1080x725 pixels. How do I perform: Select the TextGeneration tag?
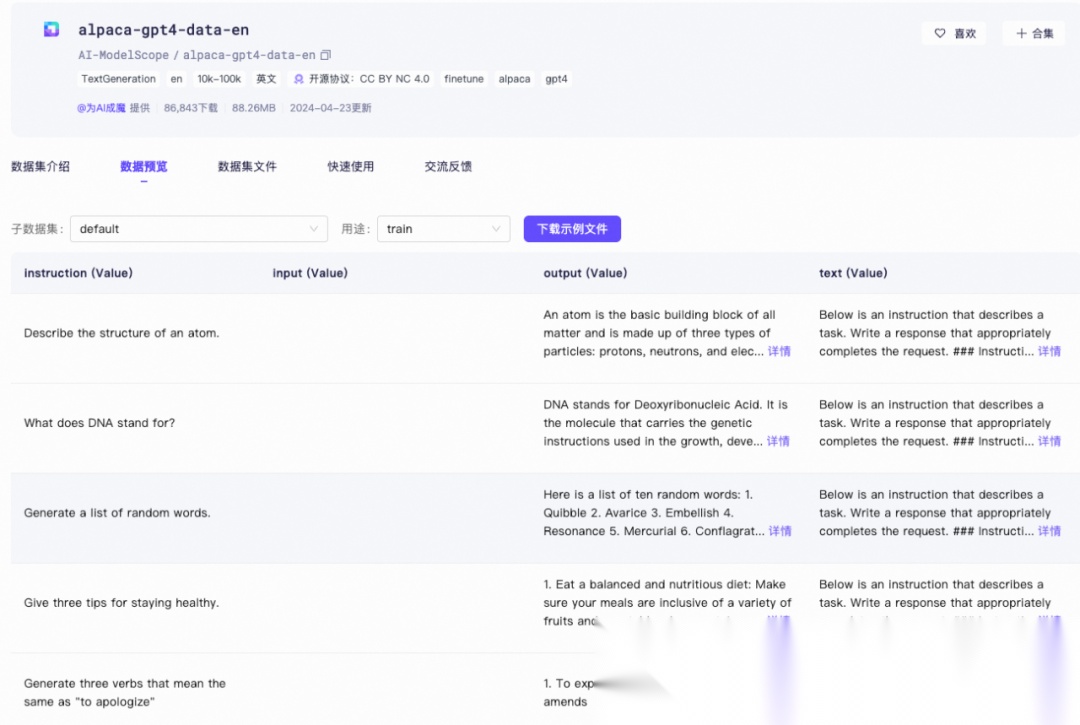[x=118, y=79]
